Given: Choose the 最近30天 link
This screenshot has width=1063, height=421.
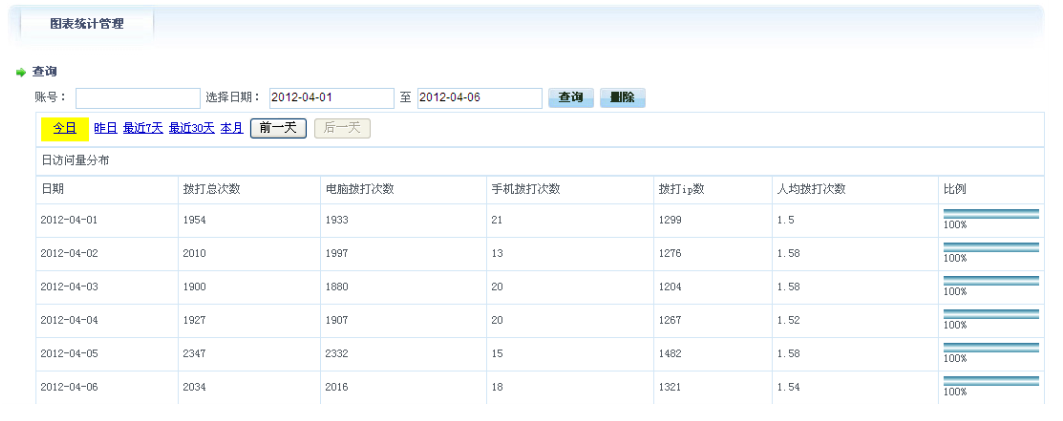Looking at the screenshot, I should tap(192, 128).
